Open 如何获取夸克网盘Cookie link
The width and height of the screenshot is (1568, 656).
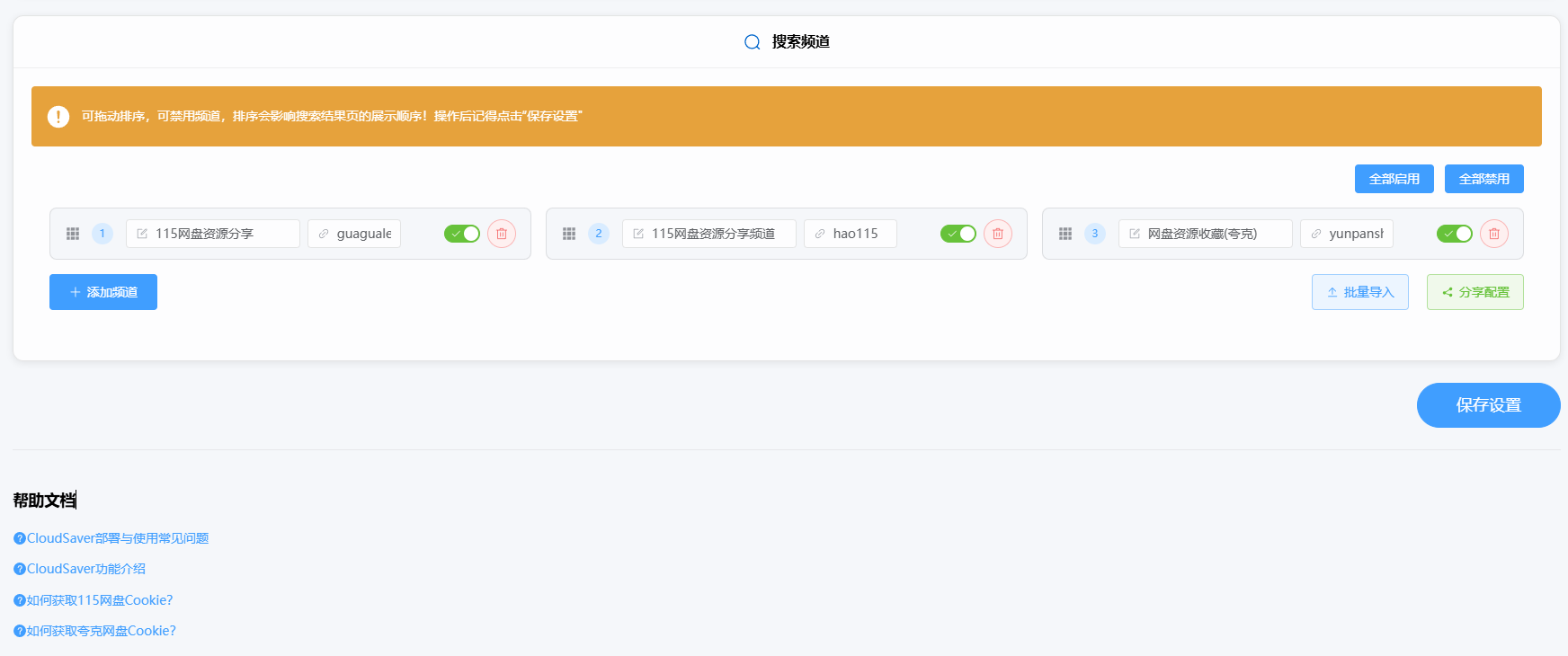[95, 631]
